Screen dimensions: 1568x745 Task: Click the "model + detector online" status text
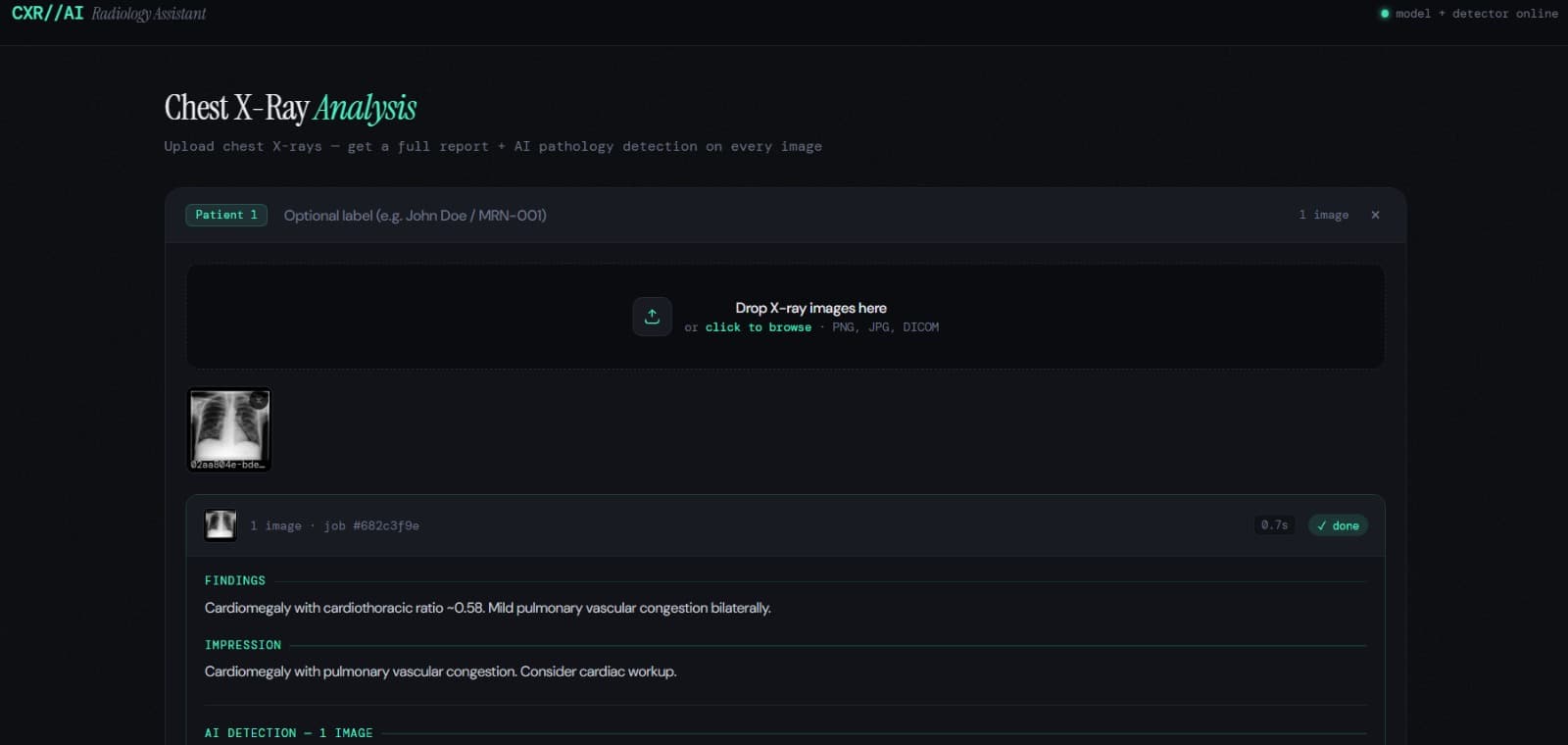(x=1476, y=14)
